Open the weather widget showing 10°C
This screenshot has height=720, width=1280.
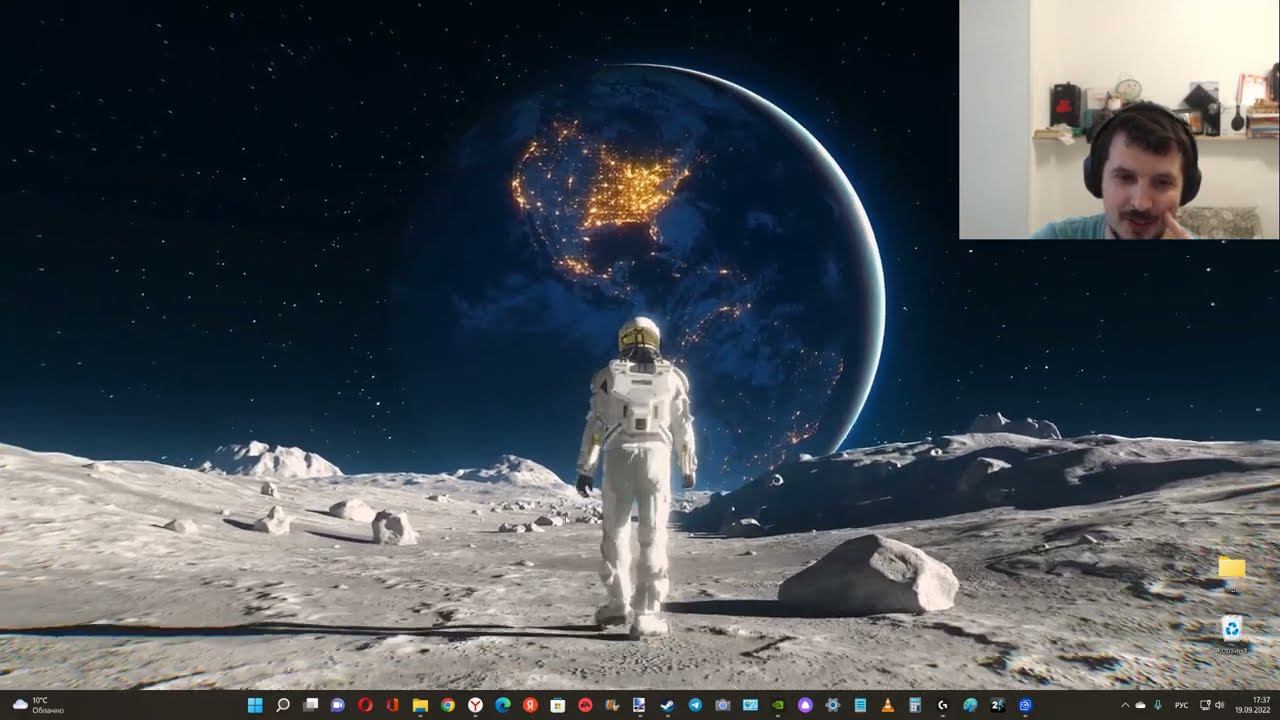click(x=37, y=705)
